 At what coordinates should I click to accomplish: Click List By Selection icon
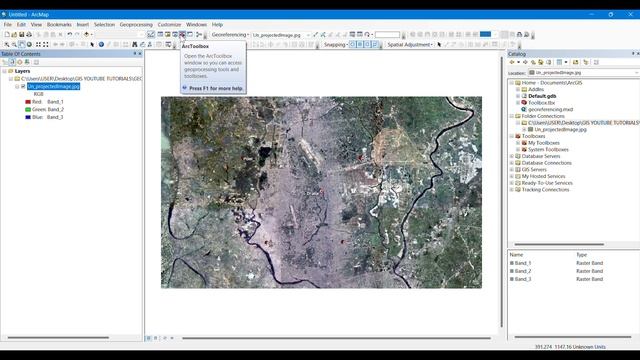pyautogui.click(x=27, y=62)
